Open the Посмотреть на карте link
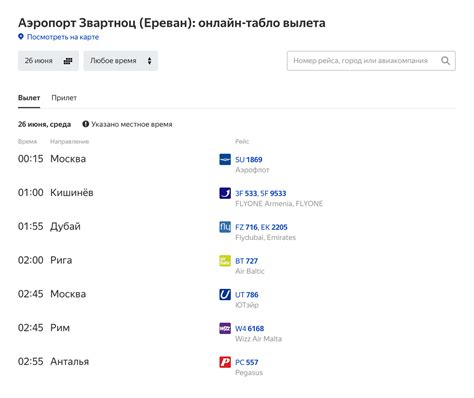 [63, 37]
